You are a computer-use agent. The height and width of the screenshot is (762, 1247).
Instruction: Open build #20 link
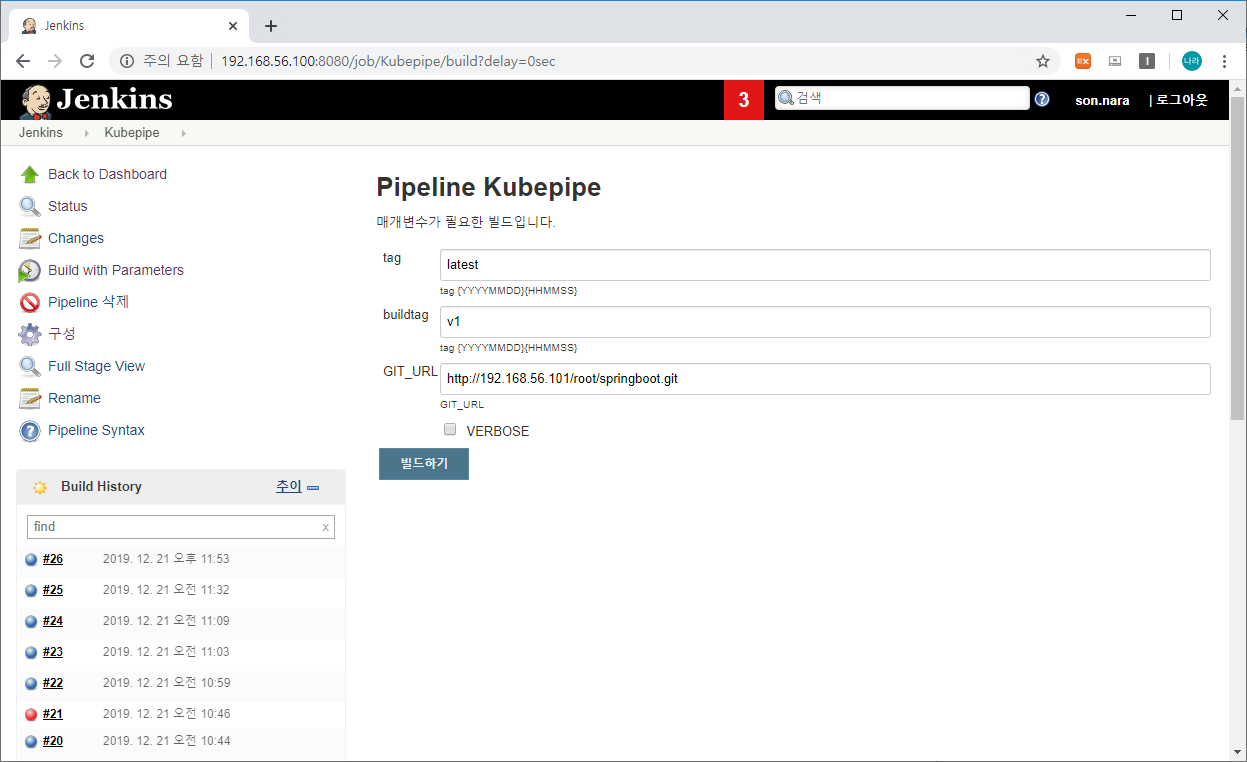53,741
